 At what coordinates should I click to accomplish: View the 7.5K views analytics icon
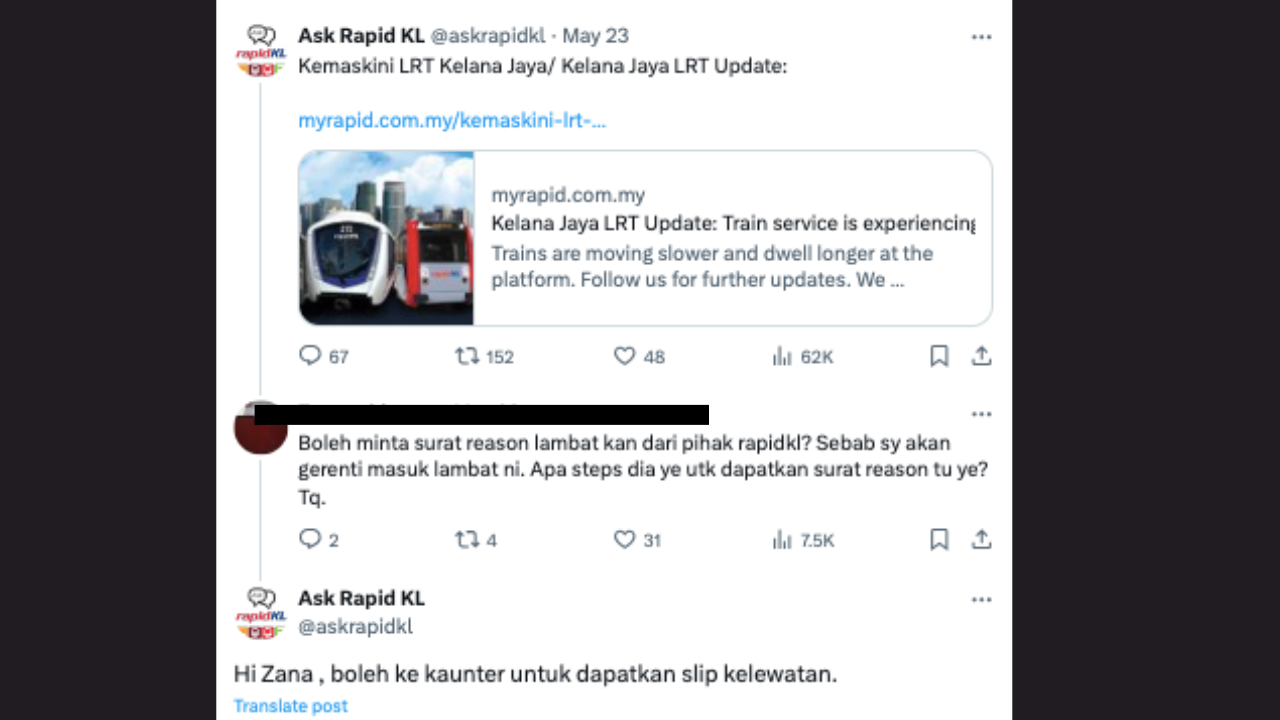782,539
